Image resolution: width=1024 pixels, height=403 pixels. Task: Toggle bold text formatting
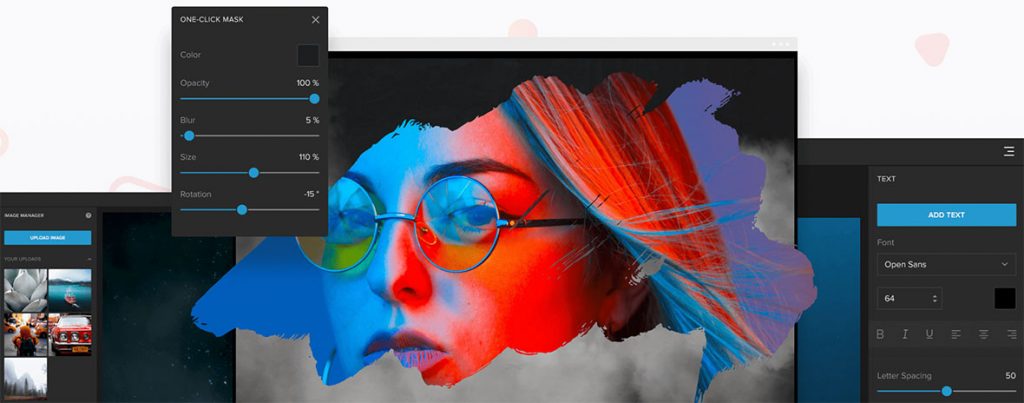coord(881,334)
